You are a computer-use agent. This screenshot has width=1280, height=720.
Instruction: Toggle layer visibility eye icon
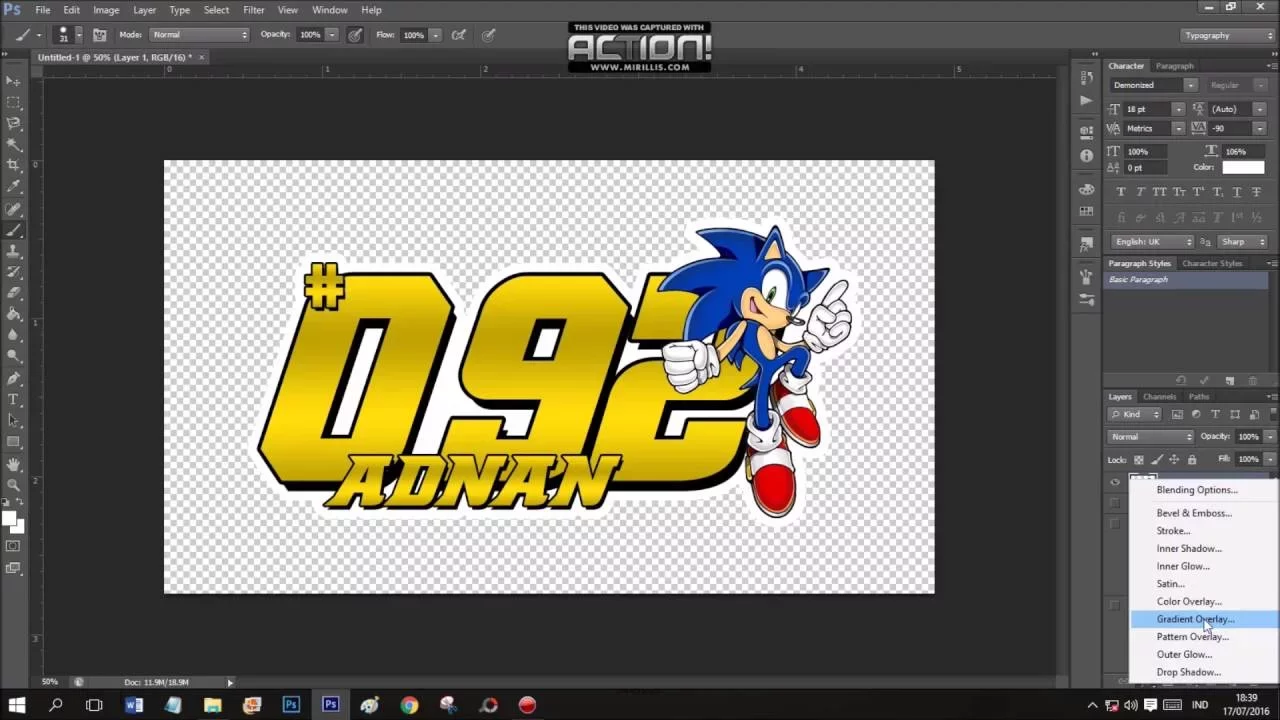click(1115, 482)
